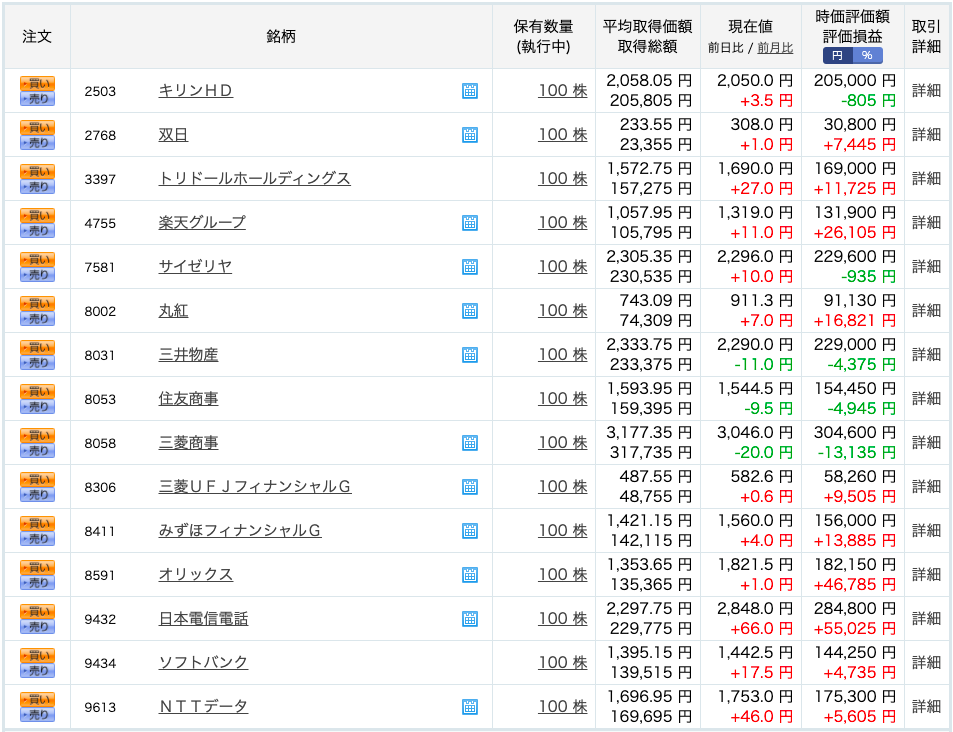Viewport: 953px width, 732px height.
Task: View transaction 詳細 for 楽天グループ
Action: [x=926, y=223]
